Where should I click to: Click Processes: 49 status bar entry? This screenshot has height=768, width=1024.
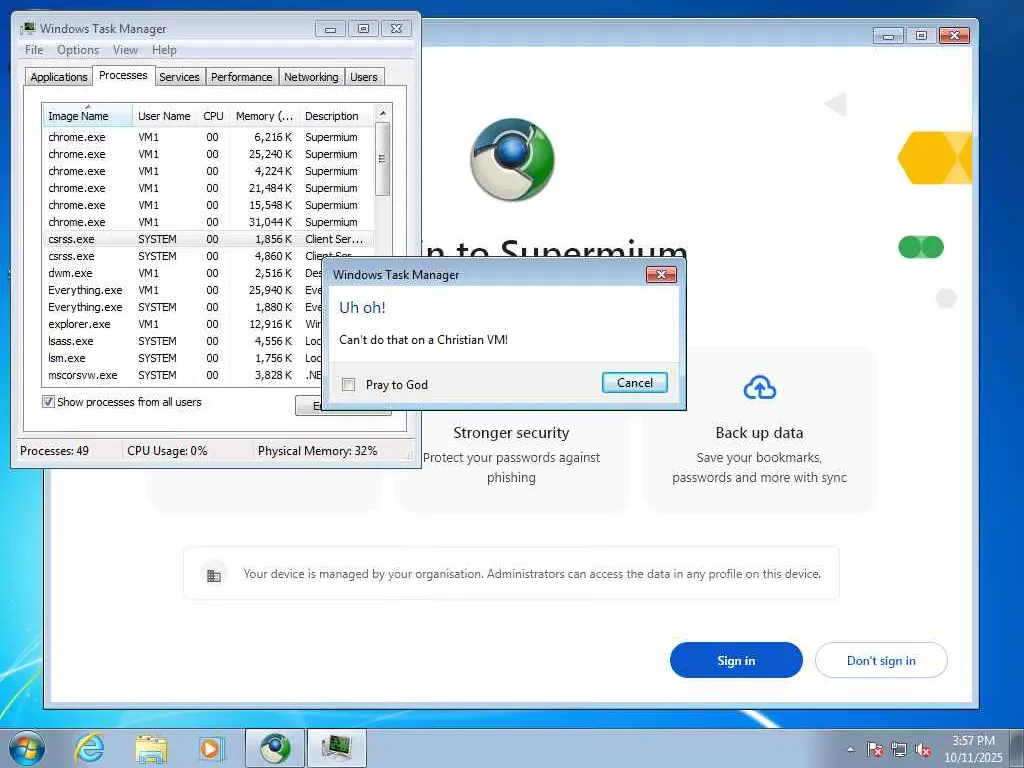[x=54, y=451]
